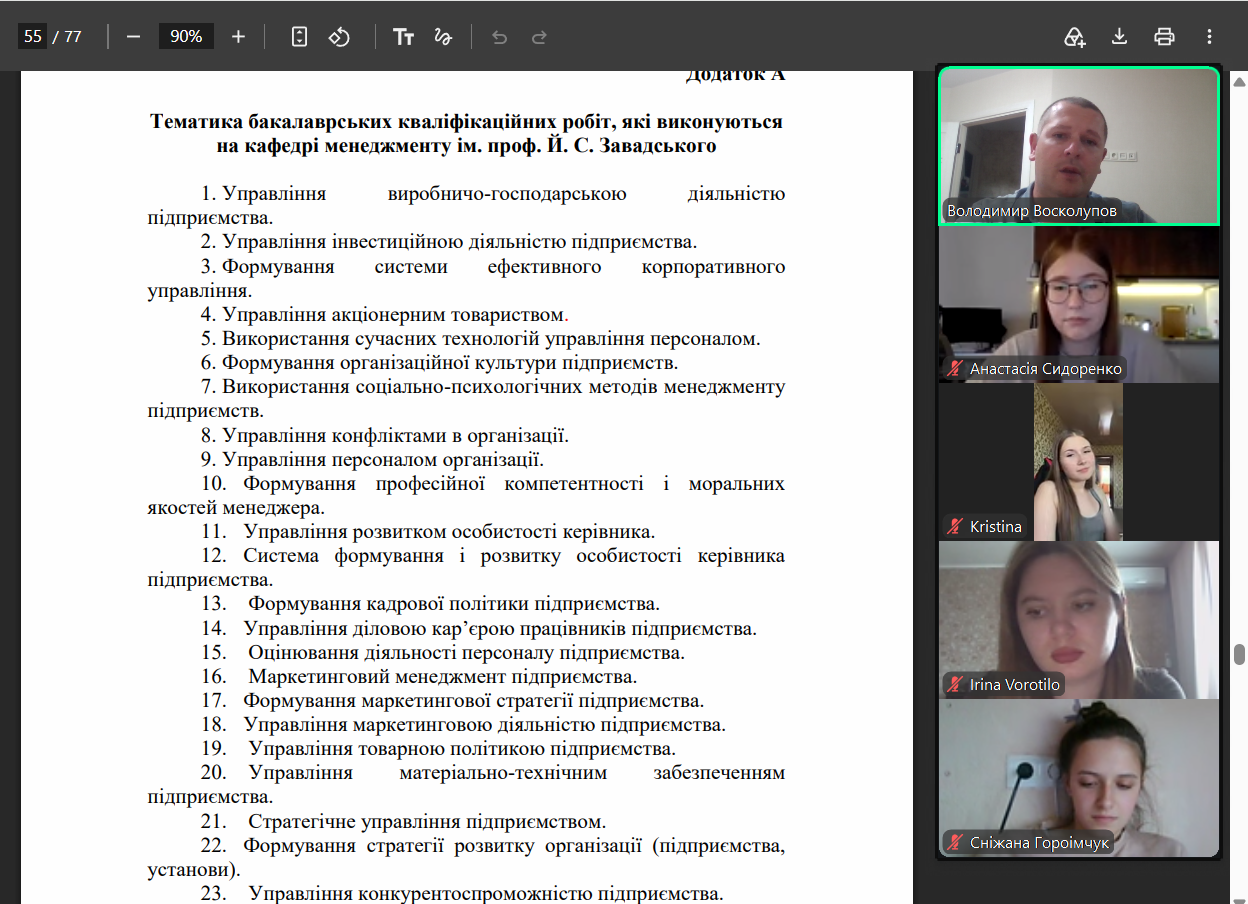
Task: Click the zoom in plus icon
Action: [x=238, y=37]
